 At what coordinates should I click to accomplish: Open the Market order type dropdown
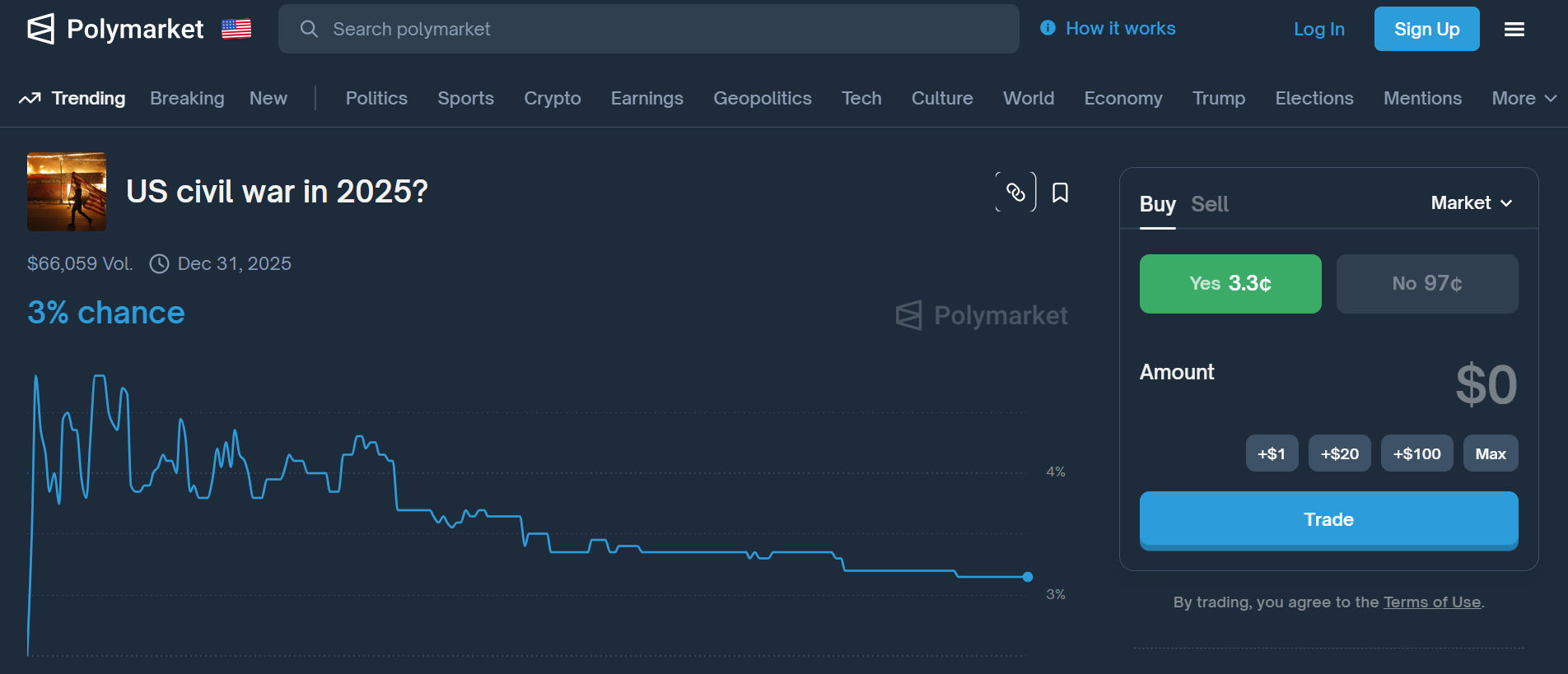point(1471,203)
